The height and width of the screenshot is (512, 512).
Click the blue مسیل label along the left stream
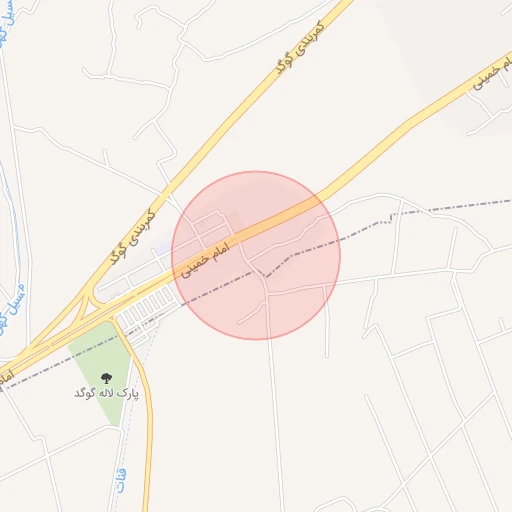pyautogui.click(x=16, y=299)
